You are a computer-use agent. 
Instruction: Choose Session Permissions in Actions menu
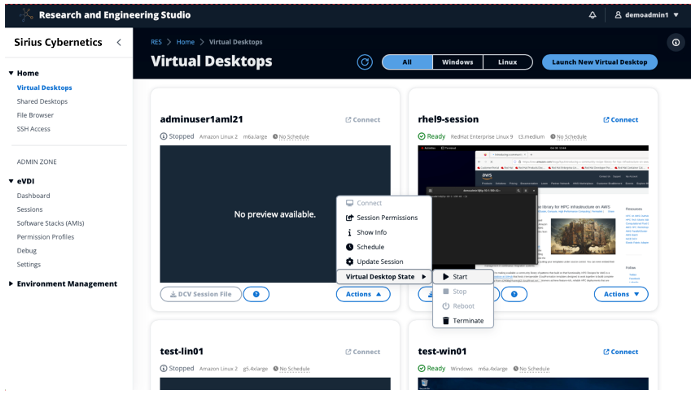tap(386, 218)
